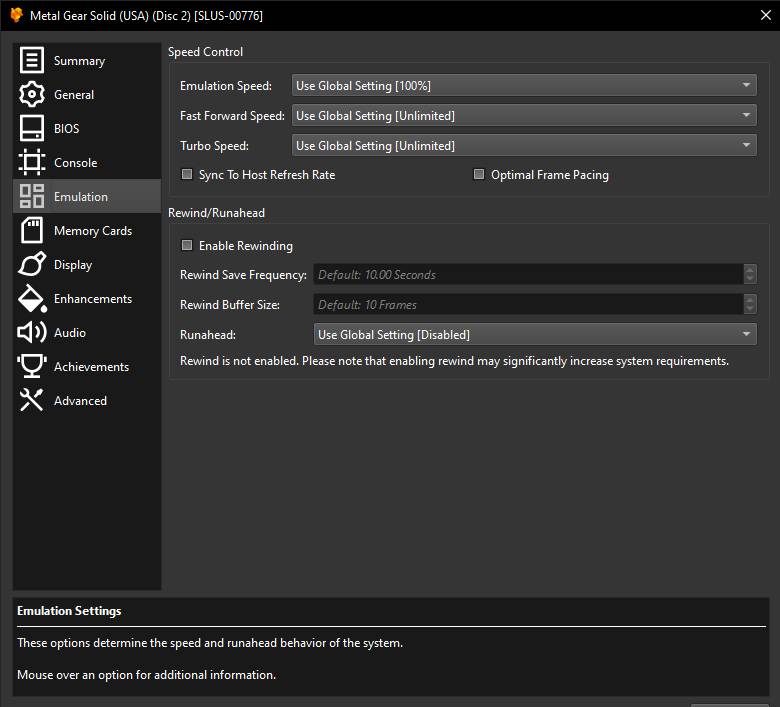Click the Advanced tools icon
The width and height of the screenshot is (780, 707).
point(32,400)
